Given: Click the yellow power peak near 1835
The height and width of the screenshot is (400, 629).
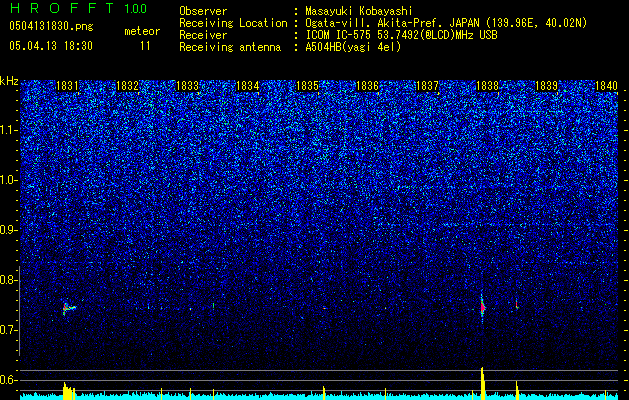Looking at the screenshot, I should point(324,393).
